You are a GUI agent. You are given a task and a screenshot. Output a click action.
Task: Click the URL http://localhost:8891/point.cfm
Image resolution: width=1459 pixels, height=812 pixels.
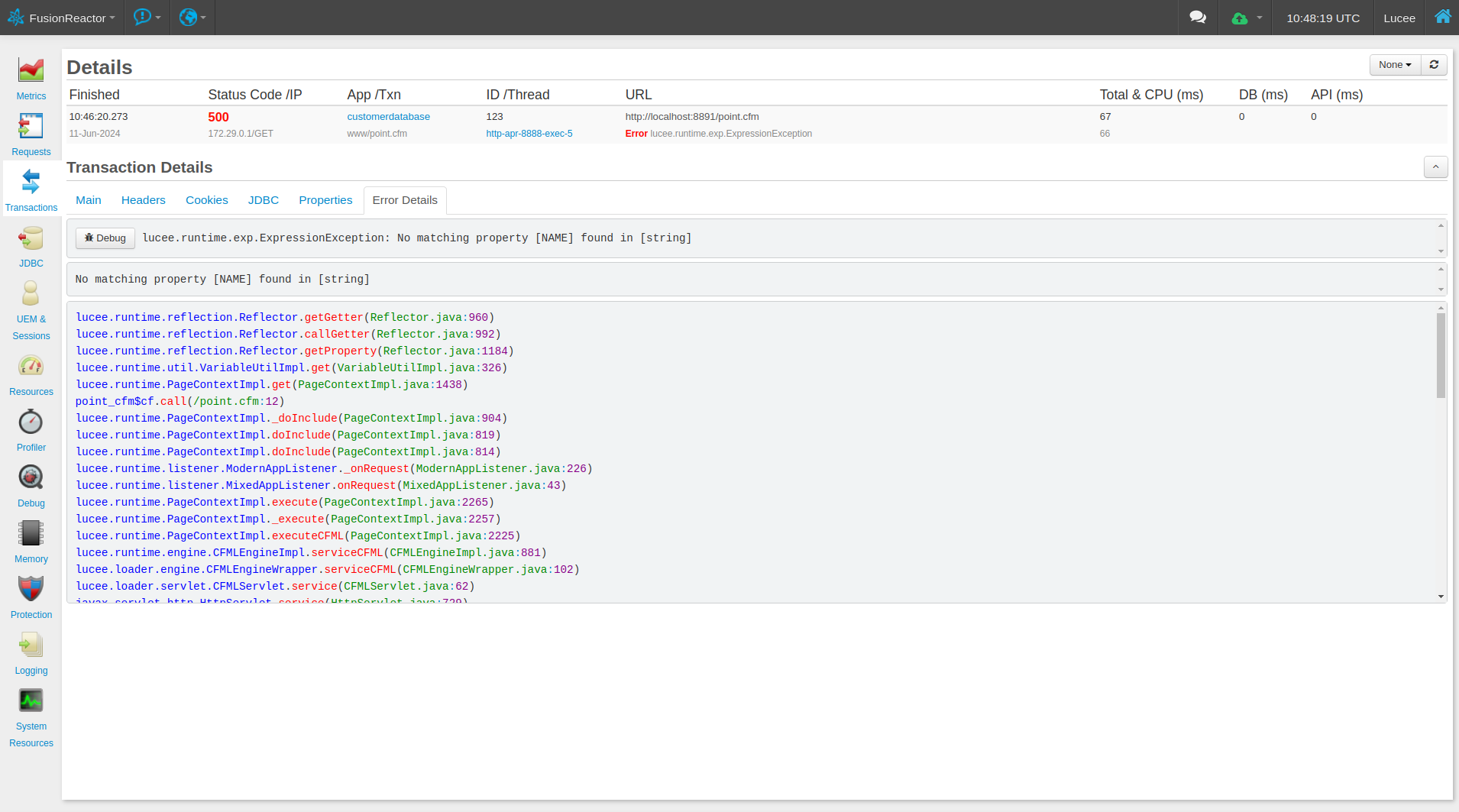692,117
